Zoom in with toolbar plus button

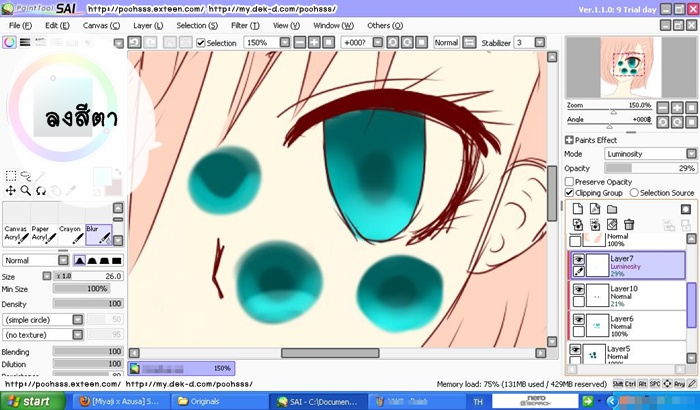(x=314, y=42)
